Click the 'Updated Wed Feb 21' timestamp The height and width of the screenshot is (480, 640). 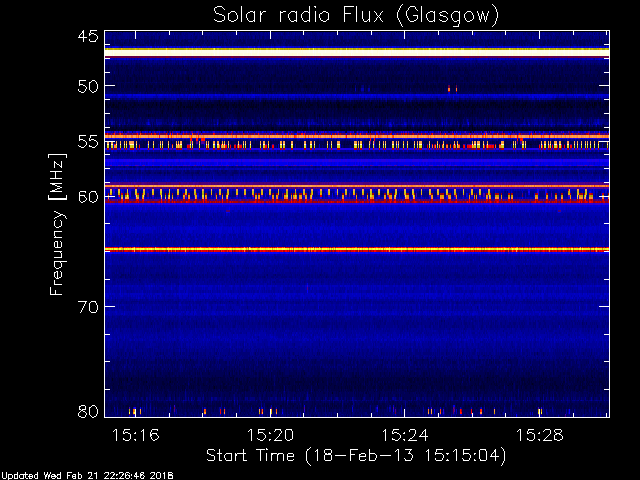[x=87, y=476]
